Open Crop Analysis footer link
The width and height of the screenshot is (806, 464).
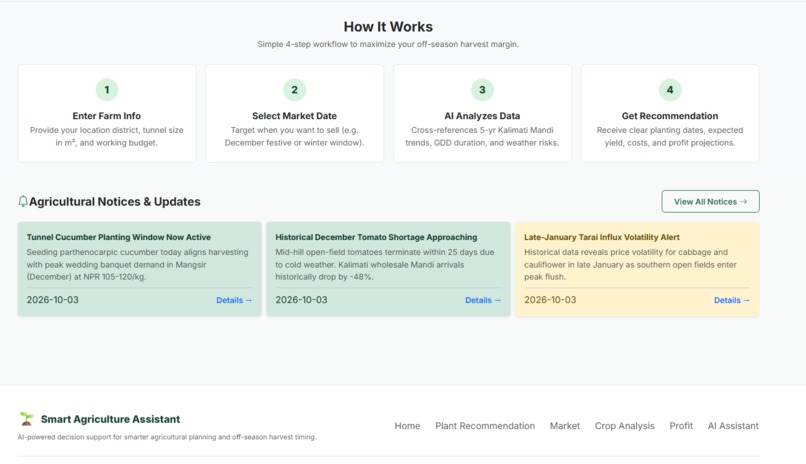625,426
